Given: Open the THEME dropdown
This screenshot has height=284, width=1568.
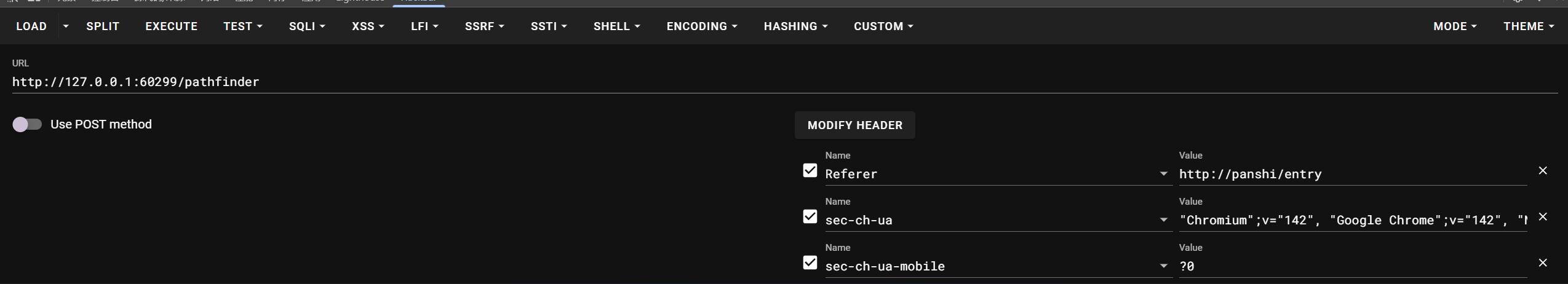Looking at the screenshot, I should [x=1528, y=26].
